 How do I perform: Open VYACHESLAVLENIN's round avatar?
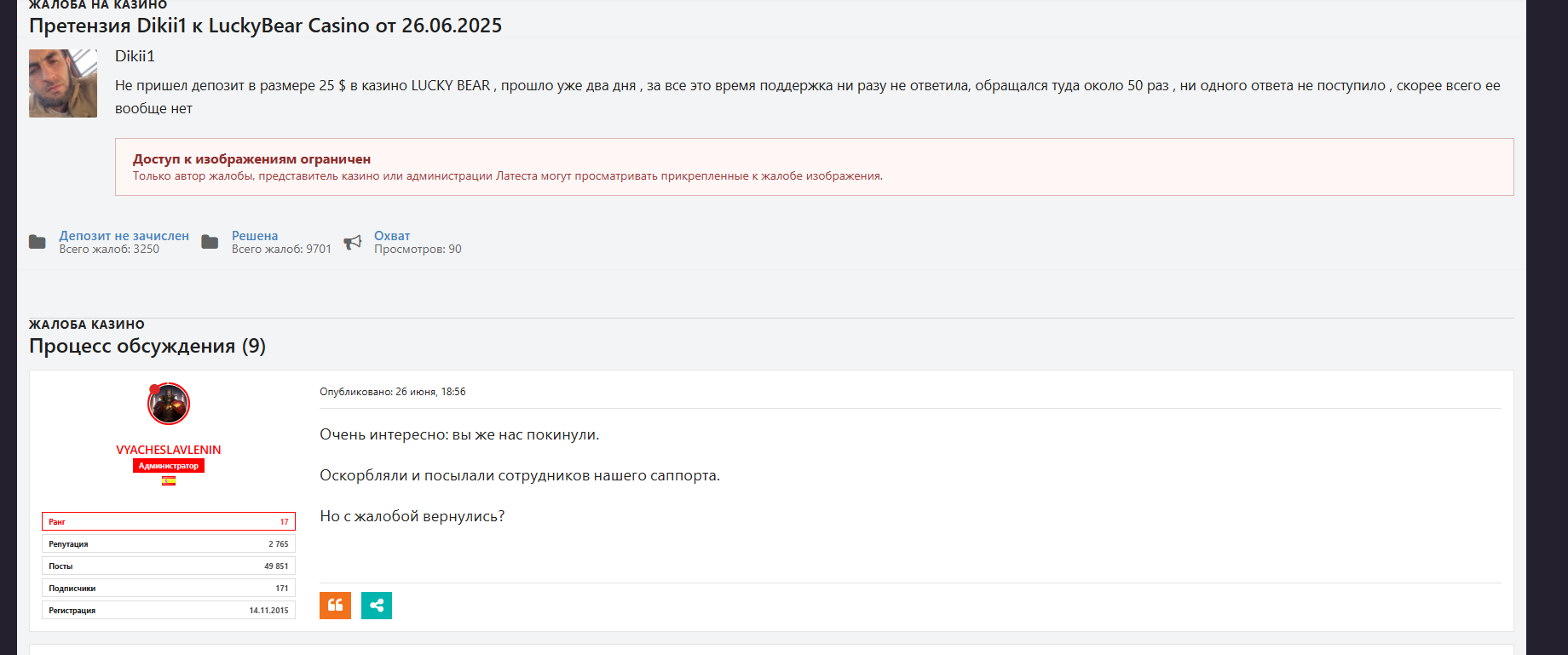(x=169, y=405)
